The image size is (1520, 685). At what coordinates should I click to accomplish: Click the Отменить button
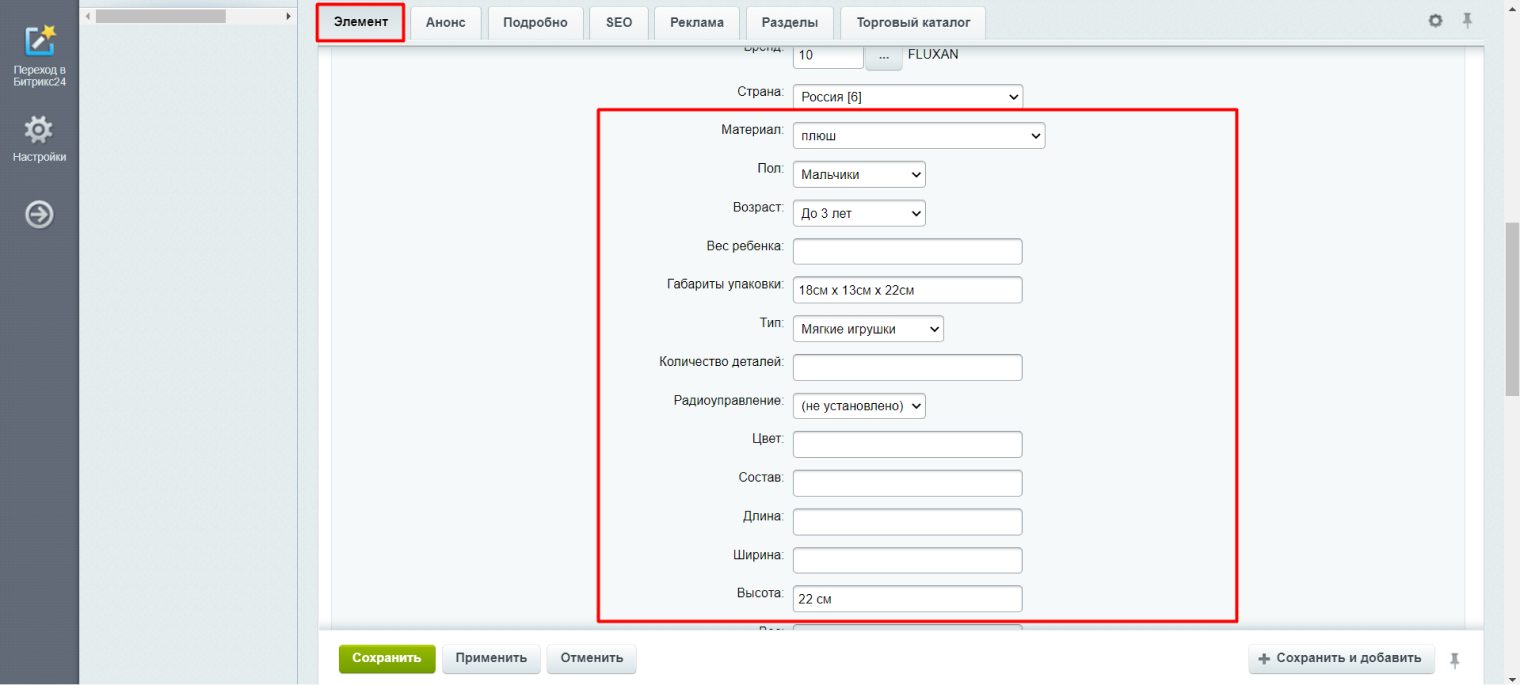coord(591,658)
